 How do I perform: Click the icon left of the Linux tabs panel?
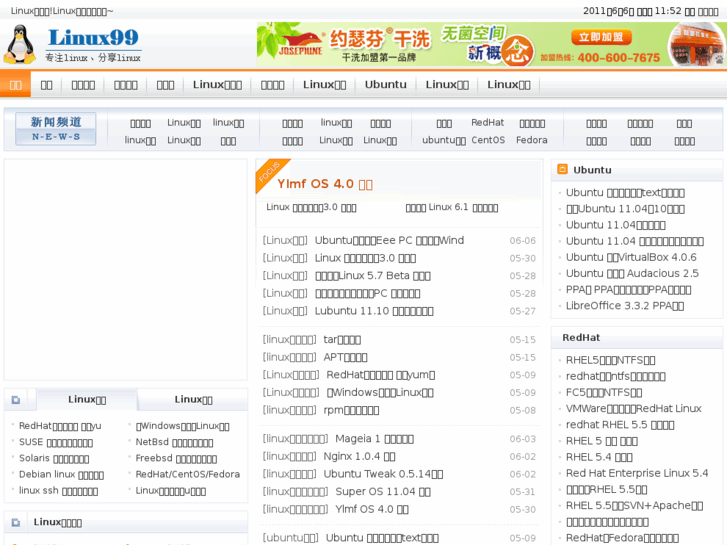[x=16, y=399]
